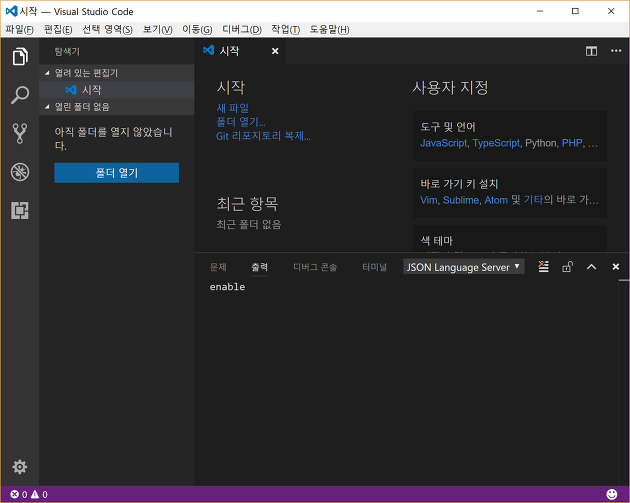Open the Search view in activity bar
This screenshot has width=630, height=503.
[20, 95]
